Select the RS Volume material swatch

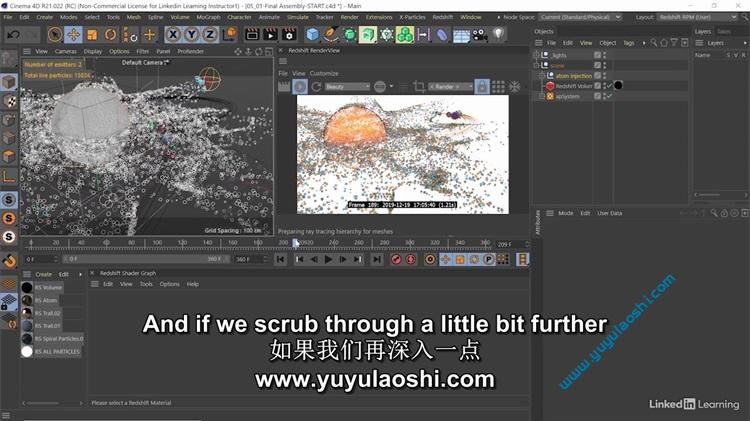[x=27, y=288]
